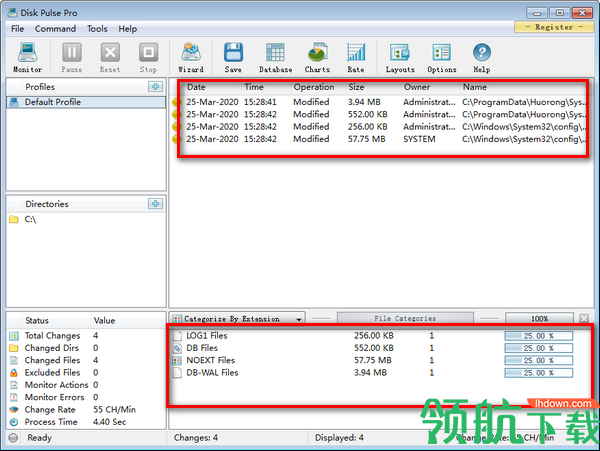Open the Help menu
Viewport: 600px width, 451px height.
pos(127,29)
